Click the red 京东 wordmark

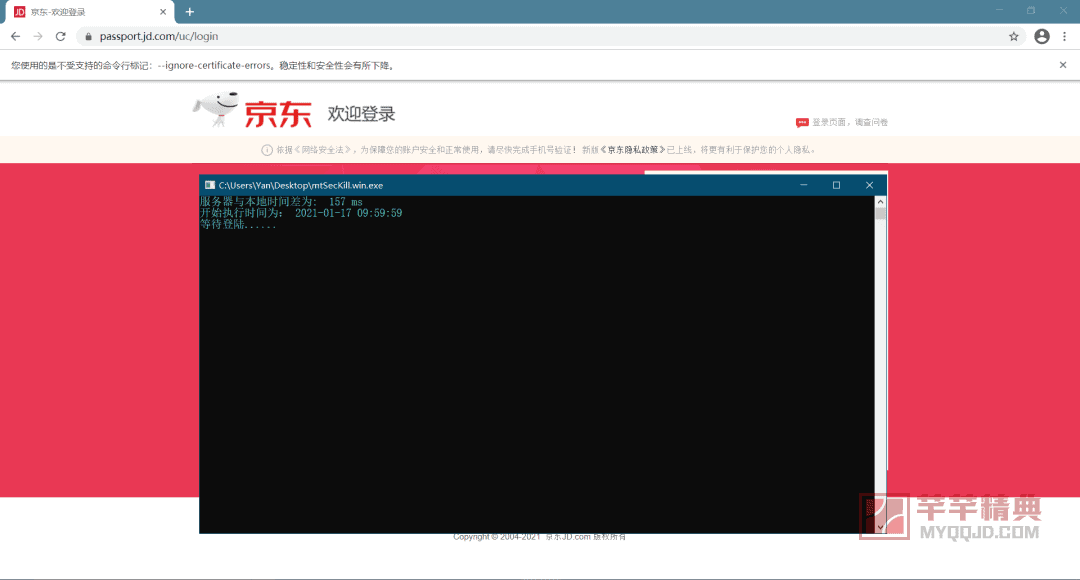(278, 114)
